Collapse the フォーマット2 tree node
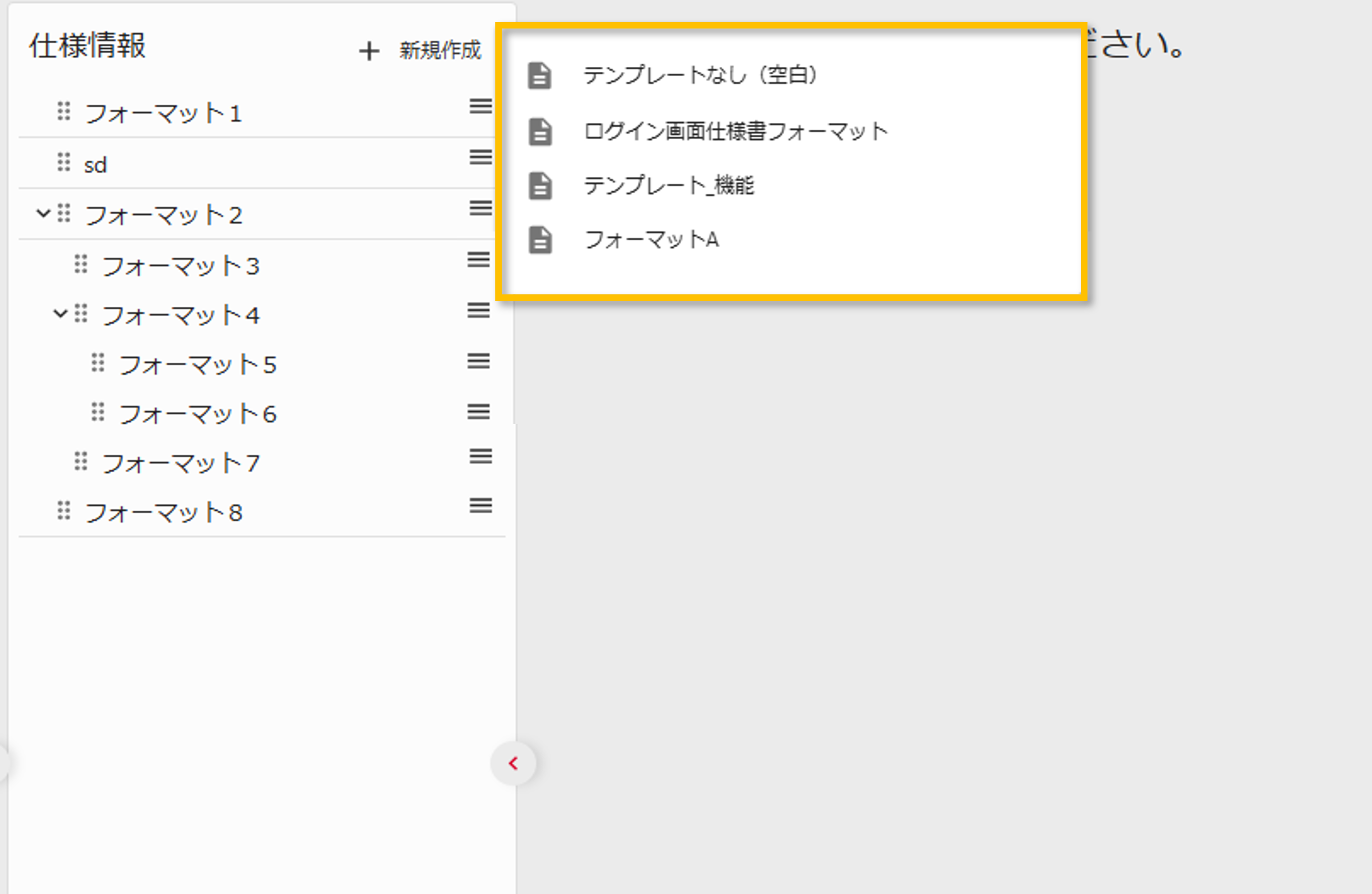 (43, 214)
